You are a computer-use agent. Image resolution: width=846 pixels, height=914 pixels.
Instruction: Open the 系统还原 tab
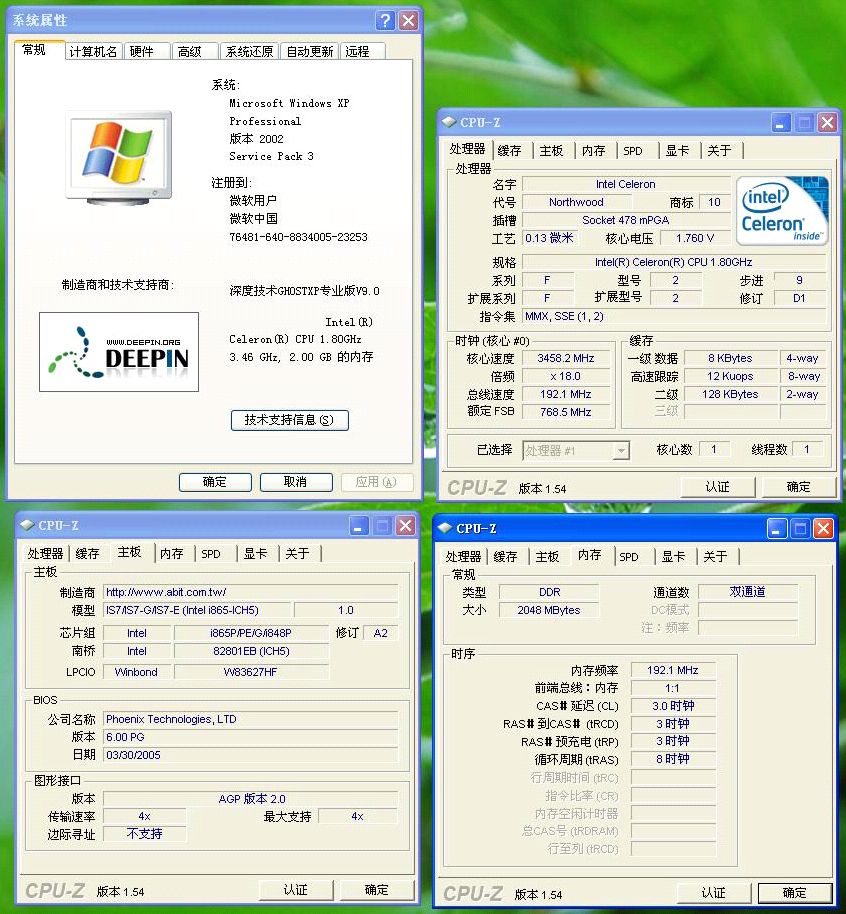[249, 51]
